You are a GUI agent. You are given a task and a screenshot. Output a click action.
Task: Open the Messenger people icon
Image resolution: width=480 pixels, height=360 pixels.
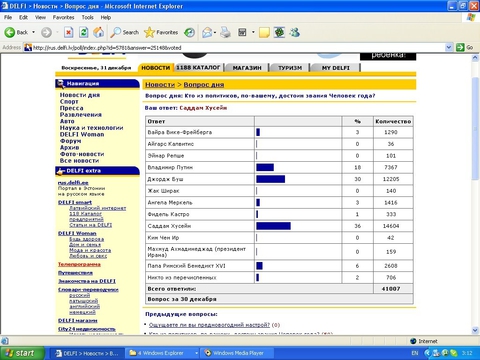[x=295, y=32]
